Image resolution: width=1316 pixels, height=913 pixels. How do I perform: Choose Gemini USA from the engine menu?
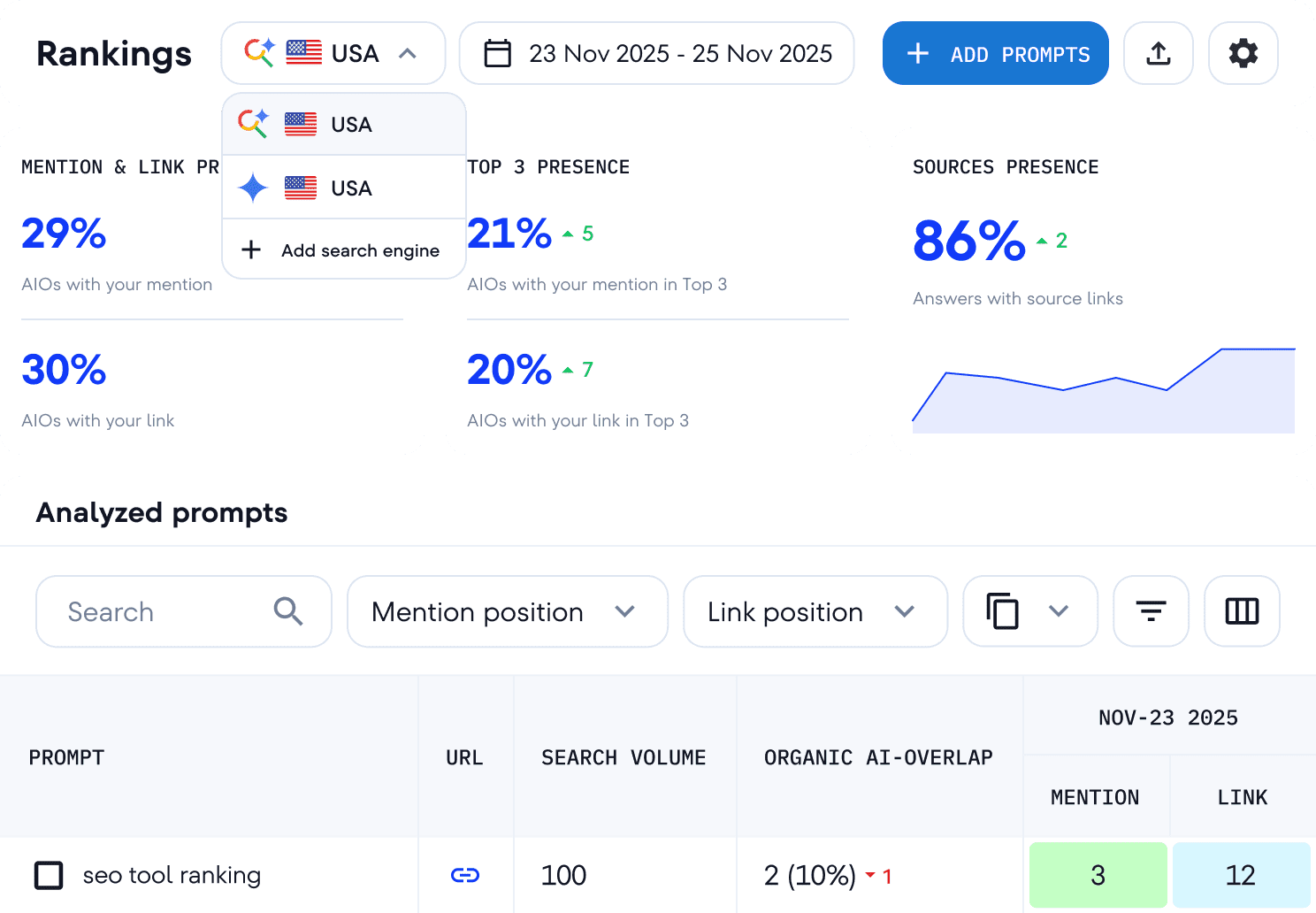pyautogui.click(x=327, y=188)
